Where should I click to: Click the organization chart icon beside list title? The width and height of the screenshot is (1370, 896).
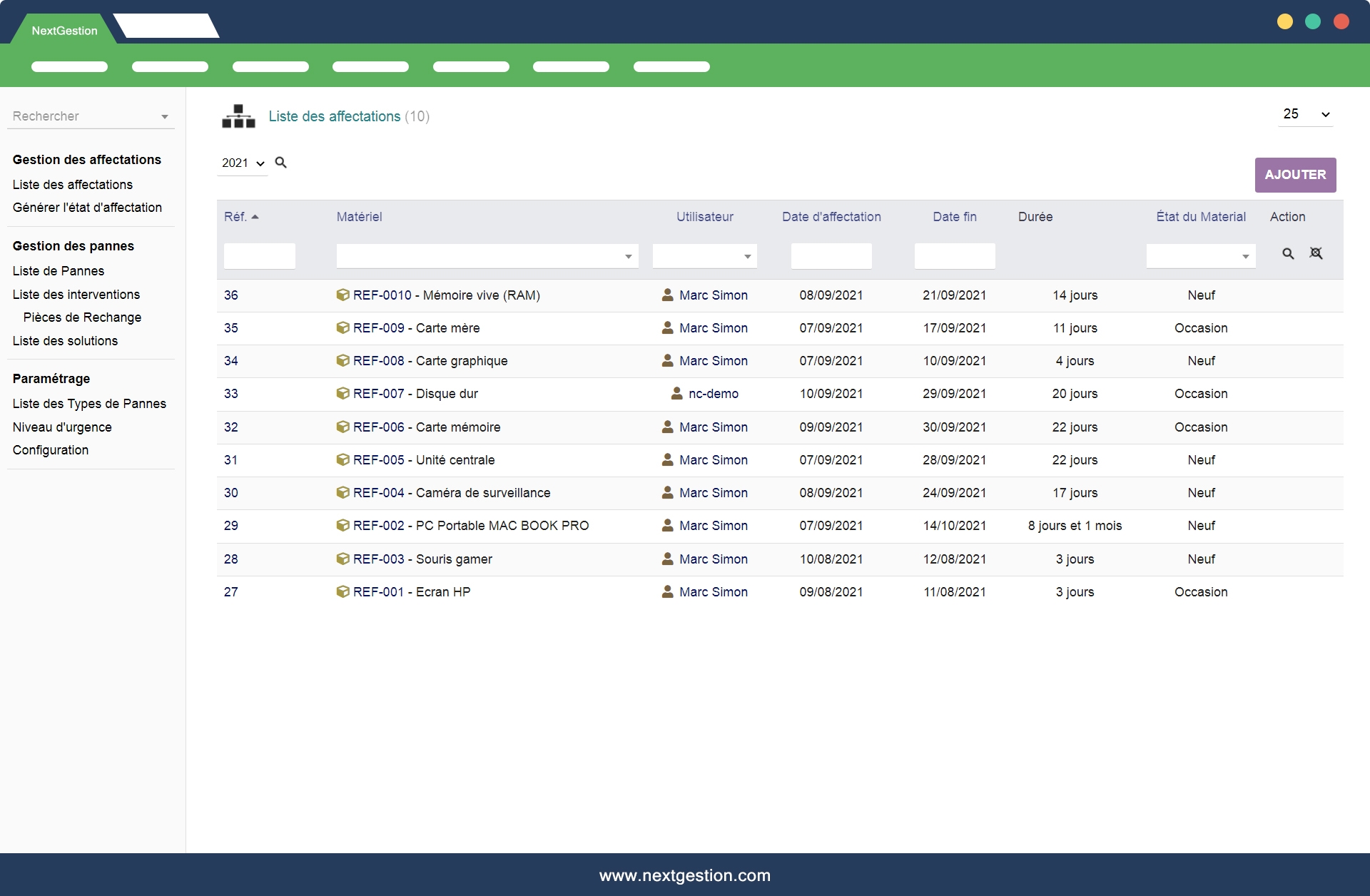coord(238,116)
